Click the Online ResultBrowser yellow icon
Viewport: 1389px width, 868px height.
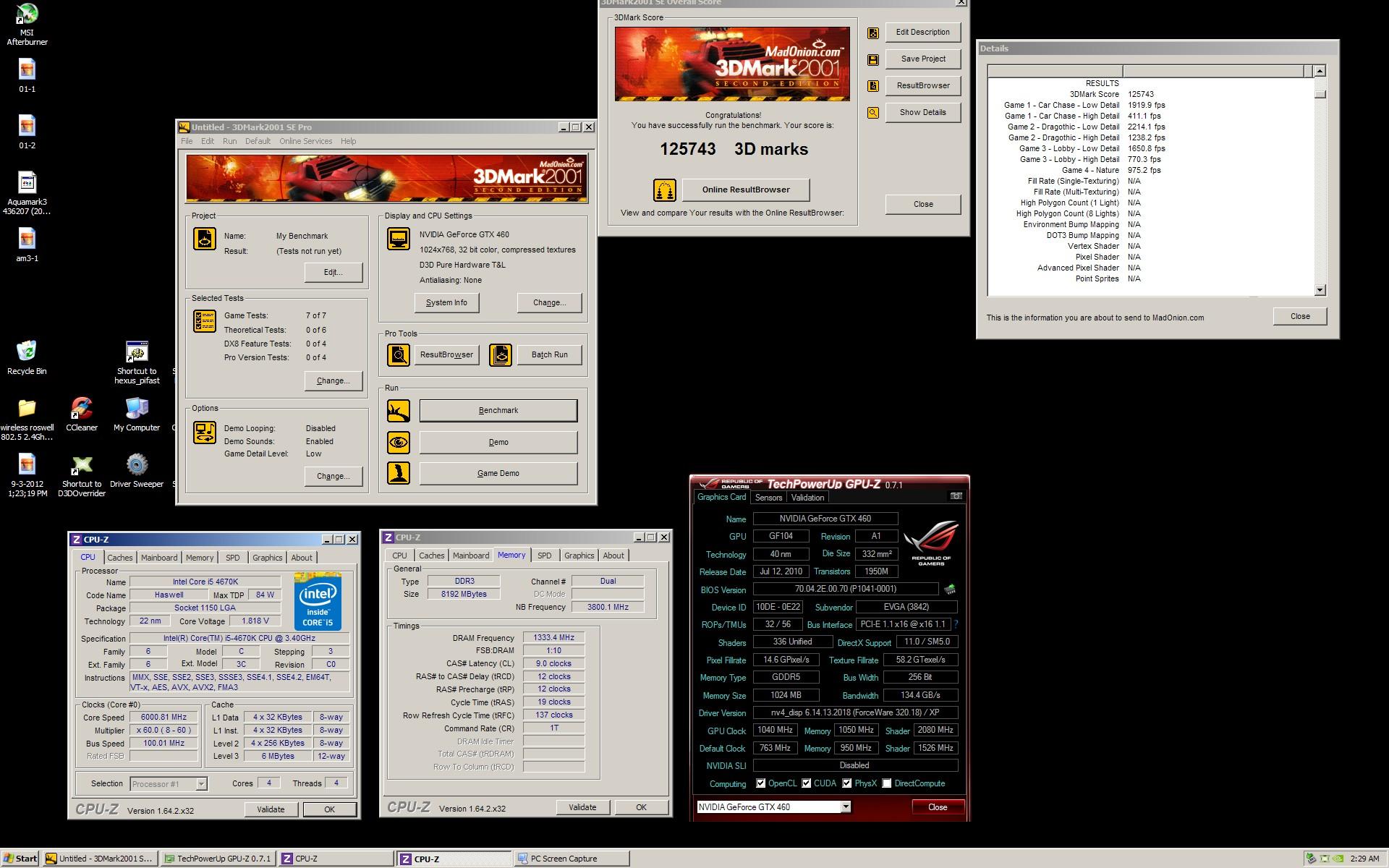pos(665,190)
